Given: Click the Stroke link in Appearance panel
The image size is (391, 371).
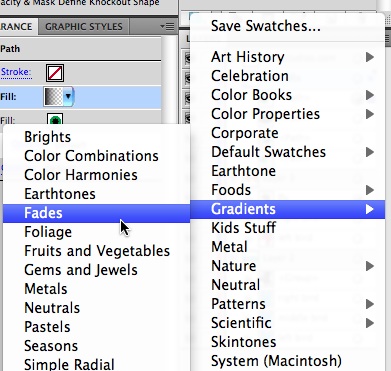Looking at the screenshot, I should [16, 72].
